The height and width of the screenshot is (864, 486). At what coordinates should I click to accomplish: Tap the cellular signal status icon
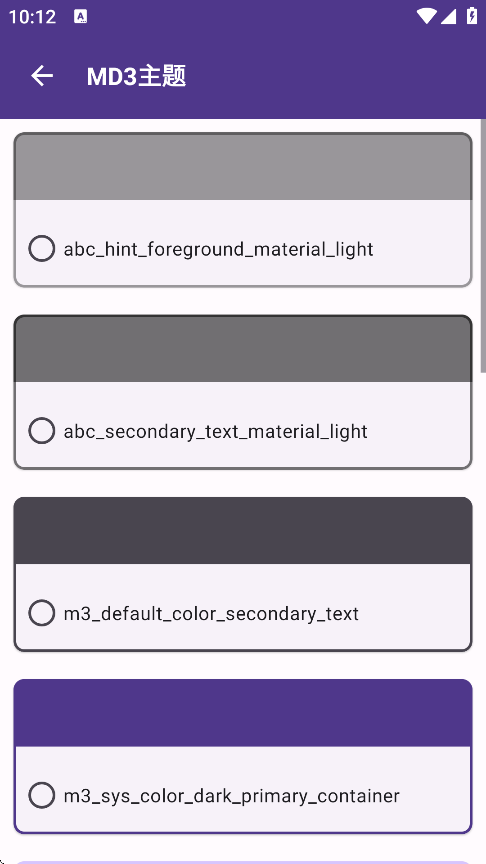(448, 16)
